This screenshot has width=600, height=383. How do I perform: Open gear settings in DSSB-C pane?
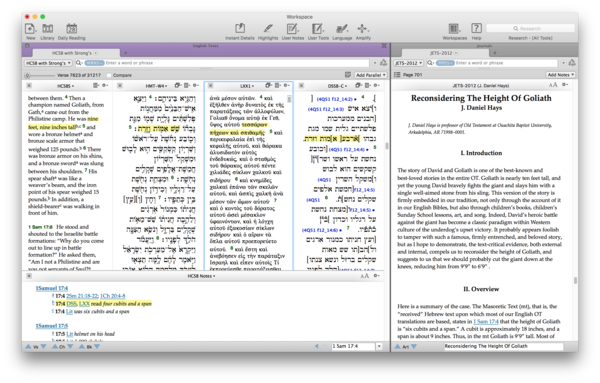[x=377, y=85]
